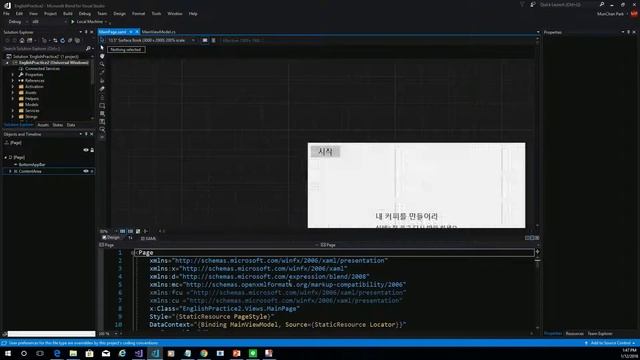
Task: Click landscape orientation icon in designer toolbar
Action: (205, 40)
